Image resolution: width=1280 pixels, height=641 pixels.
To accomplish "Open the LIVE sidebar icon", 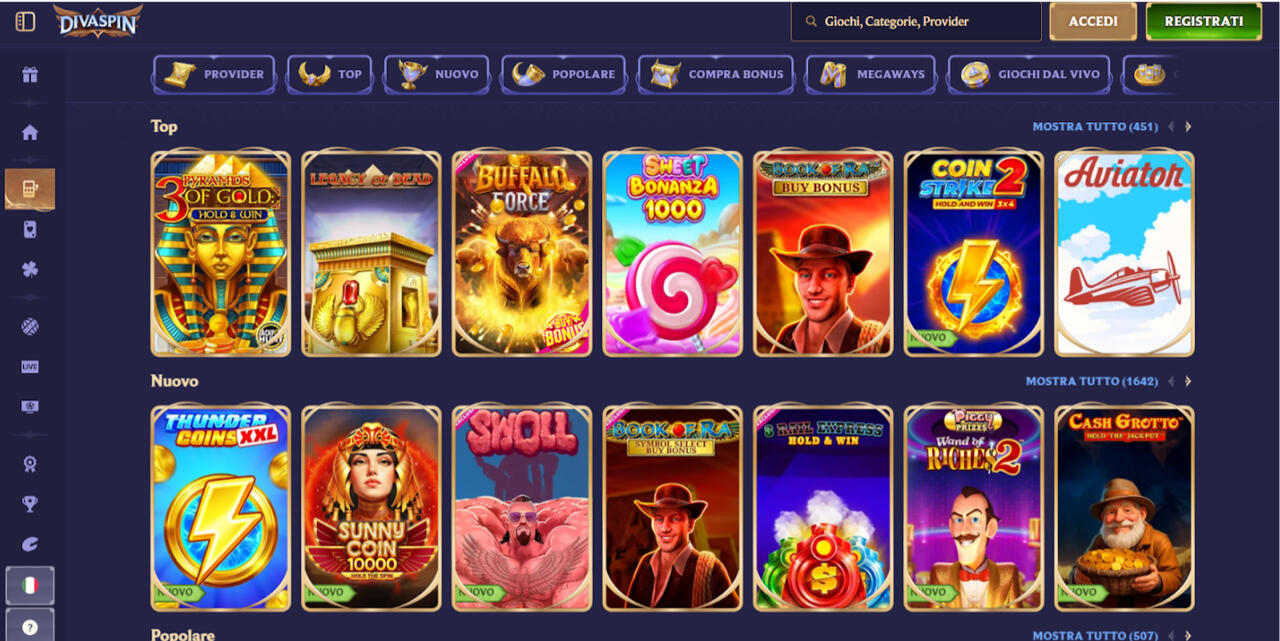I will pos(30,367).
